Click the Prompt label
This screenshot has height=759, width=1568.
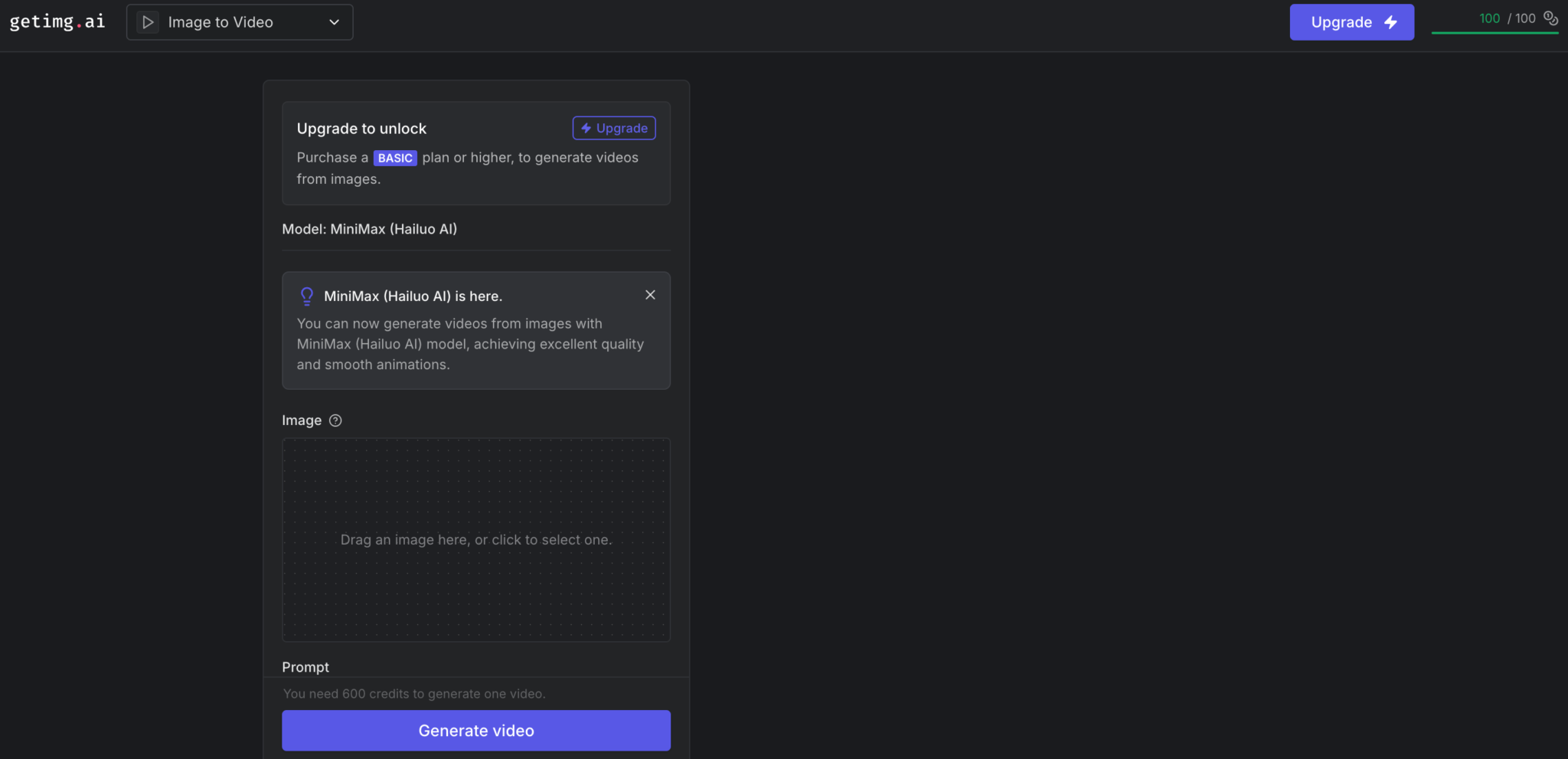pyautogui.click(x=305, y=667)
